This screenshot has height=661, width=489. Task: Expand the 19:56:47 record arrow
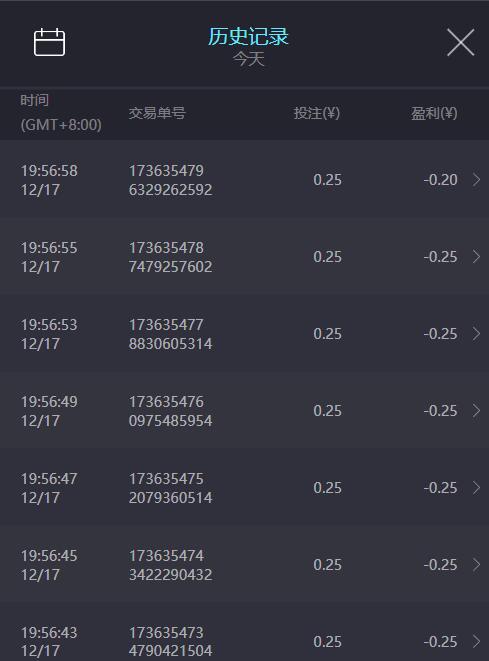click(x=476, y=487)
